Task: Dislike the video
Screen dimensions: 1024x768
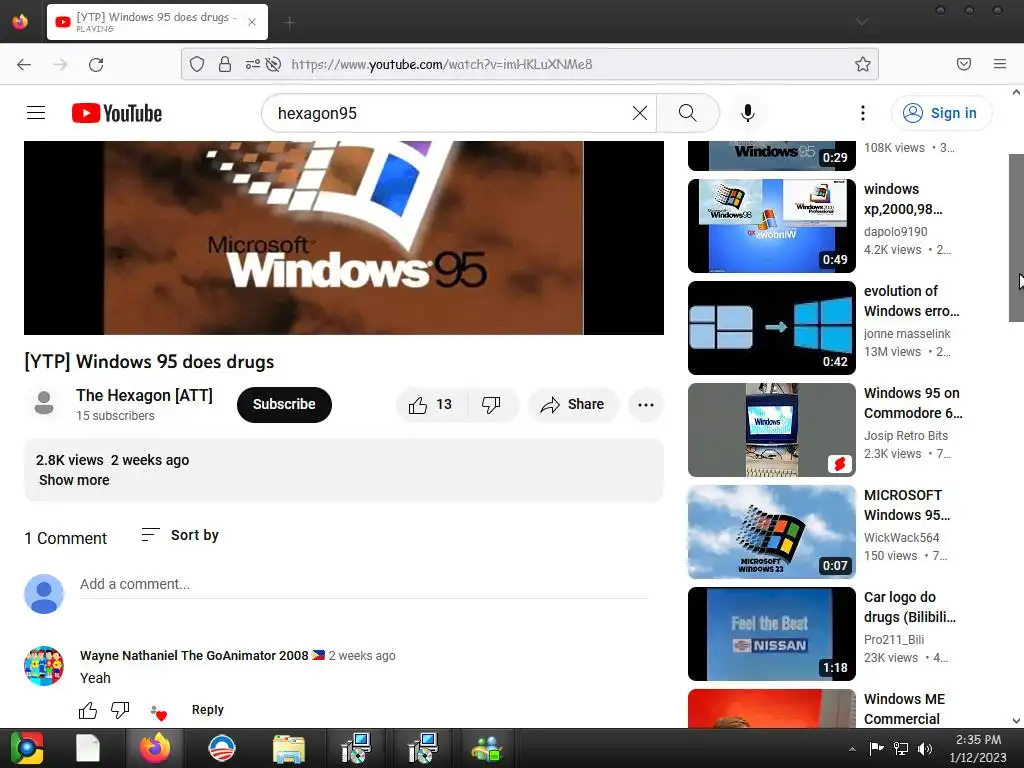Action: click(x=492, y=405)
